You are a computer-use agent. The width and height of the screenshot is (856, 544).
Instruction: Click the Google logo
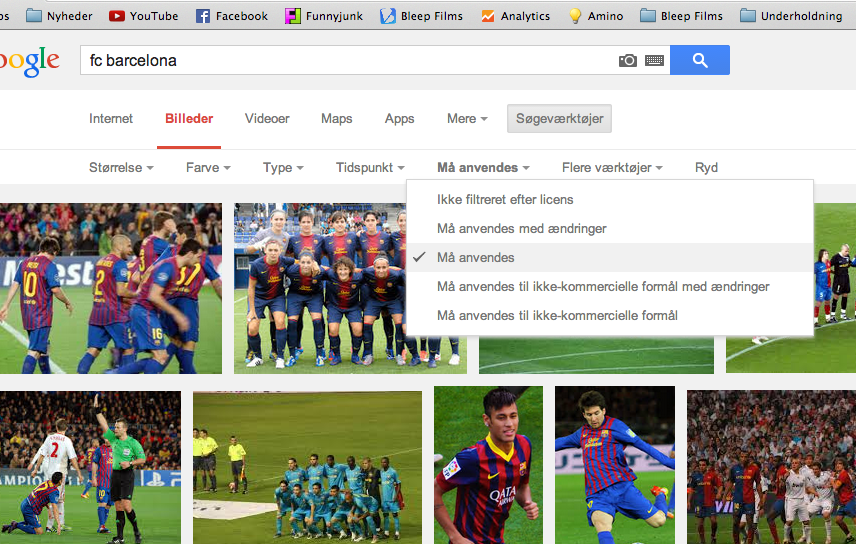coord(30,61)
